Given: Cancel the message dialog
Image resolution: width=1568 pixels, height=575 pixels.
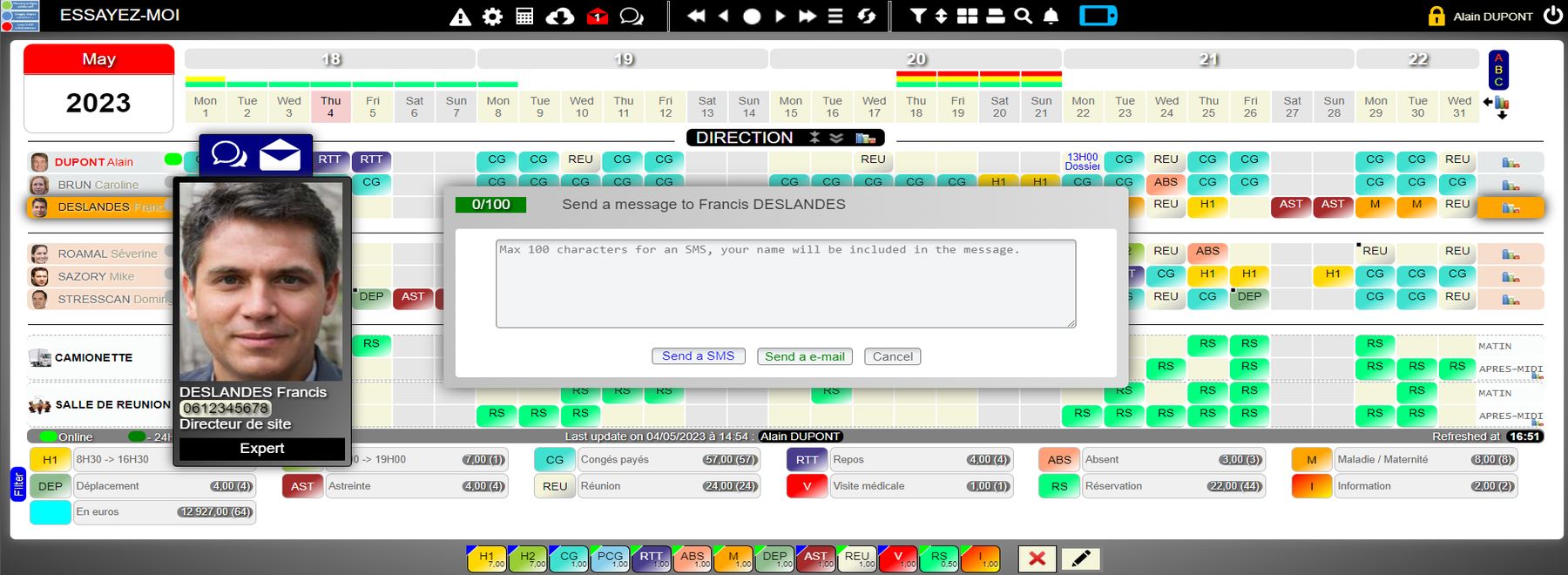Looking at the screenshot, I should (893, 356).
